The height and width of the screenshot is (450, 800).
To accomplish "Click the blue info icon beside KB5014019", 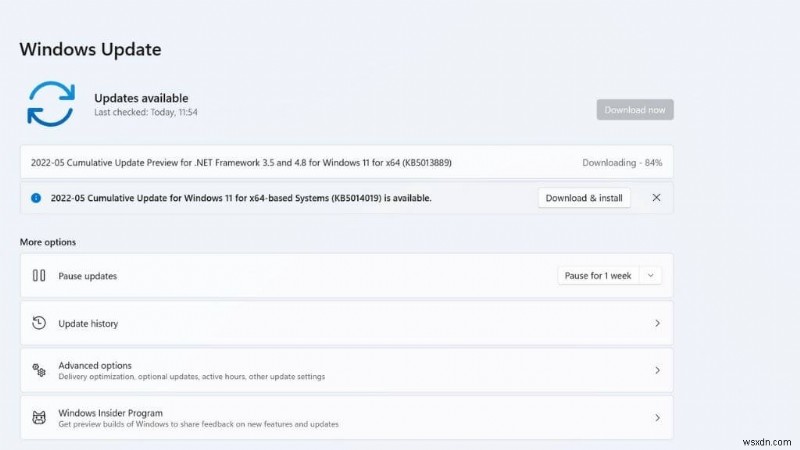I will (36, 198).
